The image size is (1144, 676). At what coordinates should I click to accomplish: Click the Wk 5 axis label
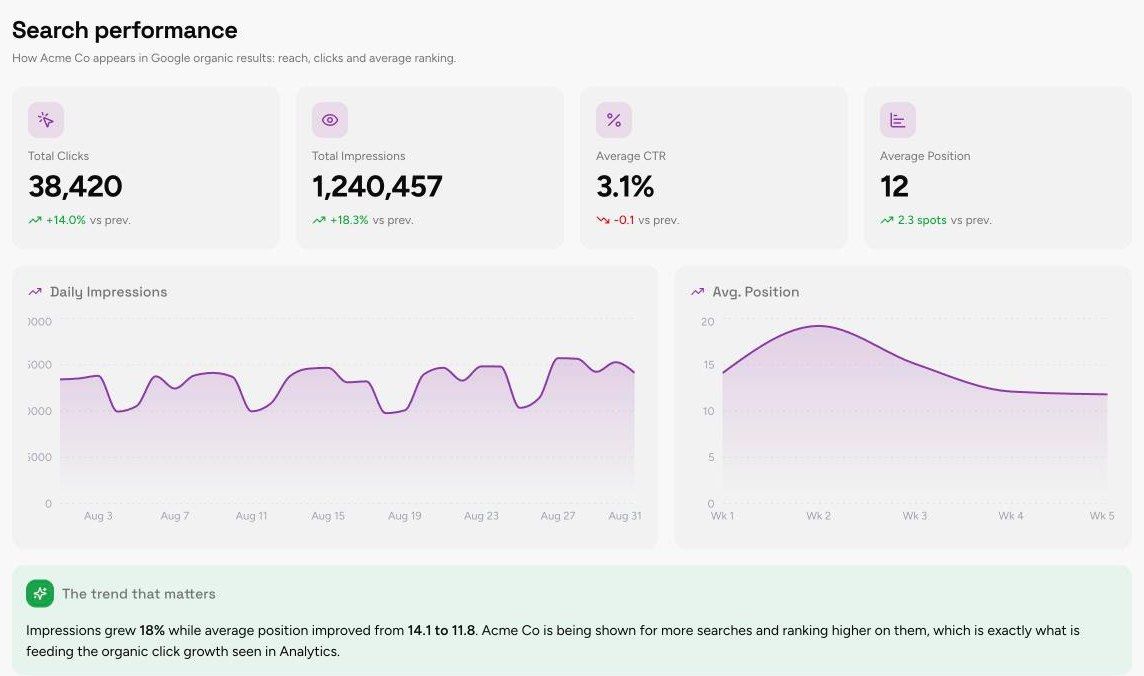[x=1102, y=516]
